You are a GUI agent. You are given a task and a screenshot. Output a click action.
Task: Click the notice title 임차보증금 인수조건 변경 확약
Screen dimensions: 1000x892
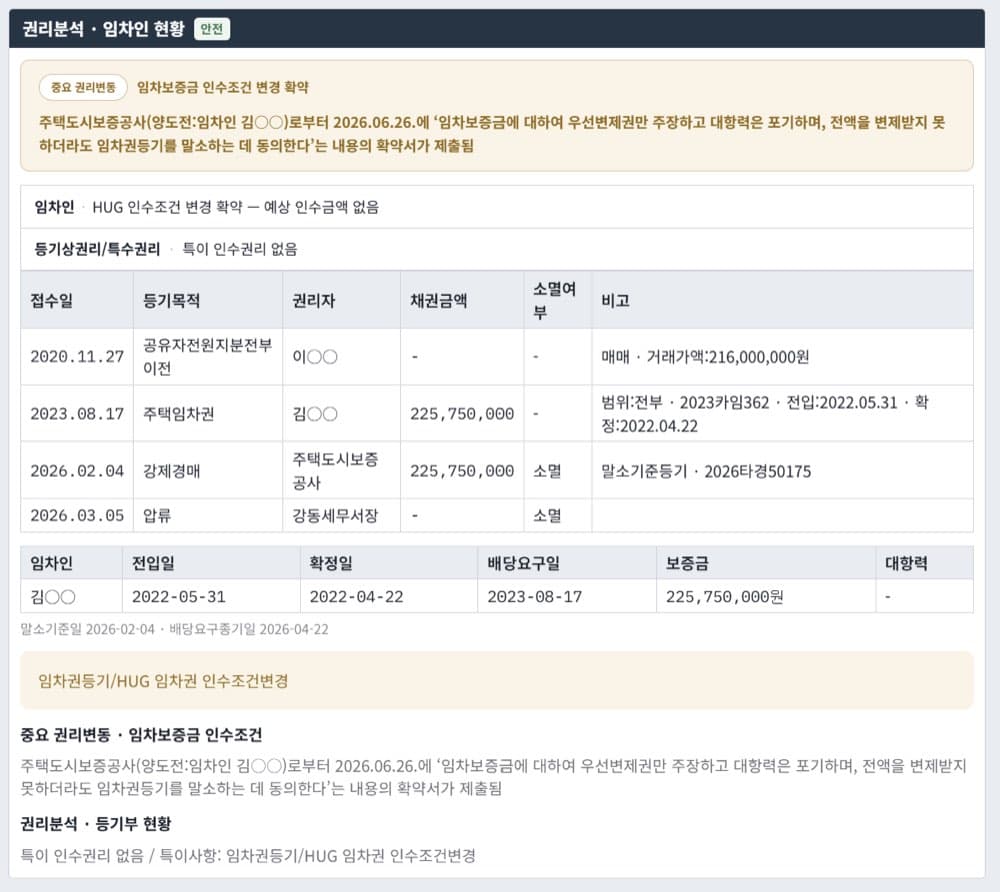pyautogui.click(x=223, y=87)
